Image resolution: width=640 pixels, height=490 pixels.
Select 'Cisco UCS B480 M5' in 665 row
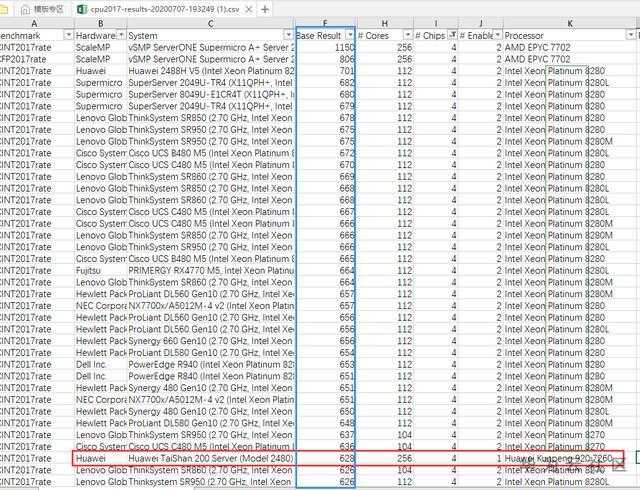pyautogui.click(x=211, y=259)
